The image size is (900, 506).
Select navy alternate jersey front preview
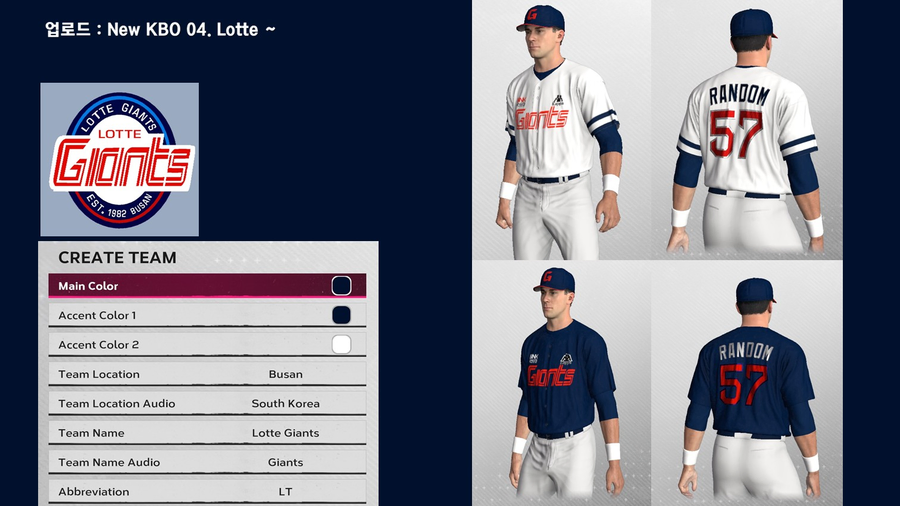click(x=561, y=383)
